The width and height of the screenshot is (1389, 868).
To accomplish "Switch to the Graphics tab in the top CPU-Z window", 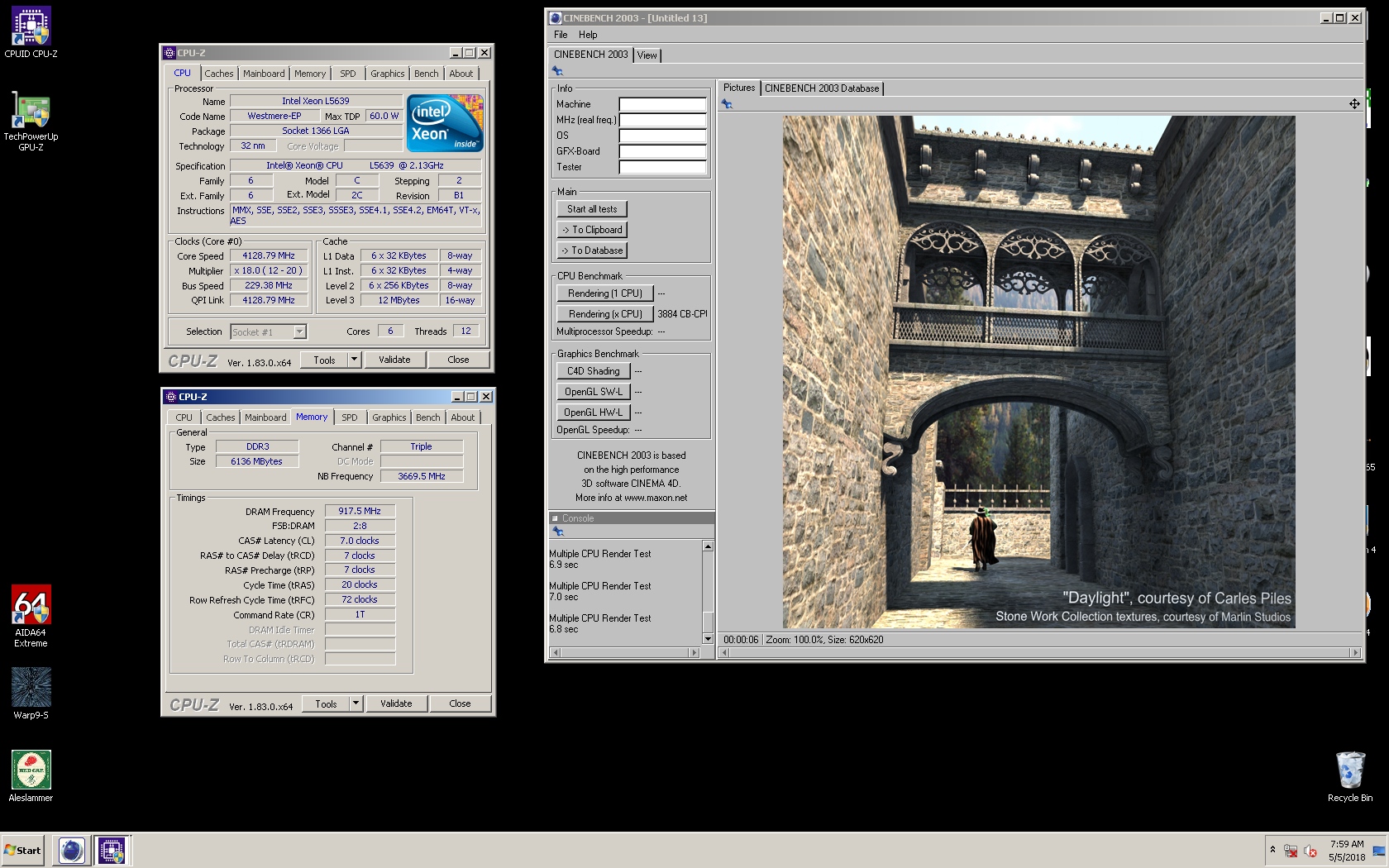I will coord(388,74).
